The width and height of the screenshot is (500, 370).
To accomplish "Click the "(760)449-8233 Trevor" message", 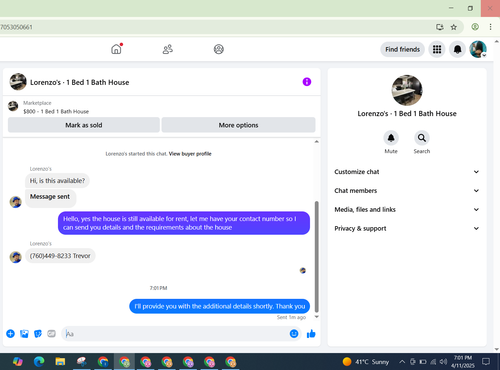I will (60, 256).
